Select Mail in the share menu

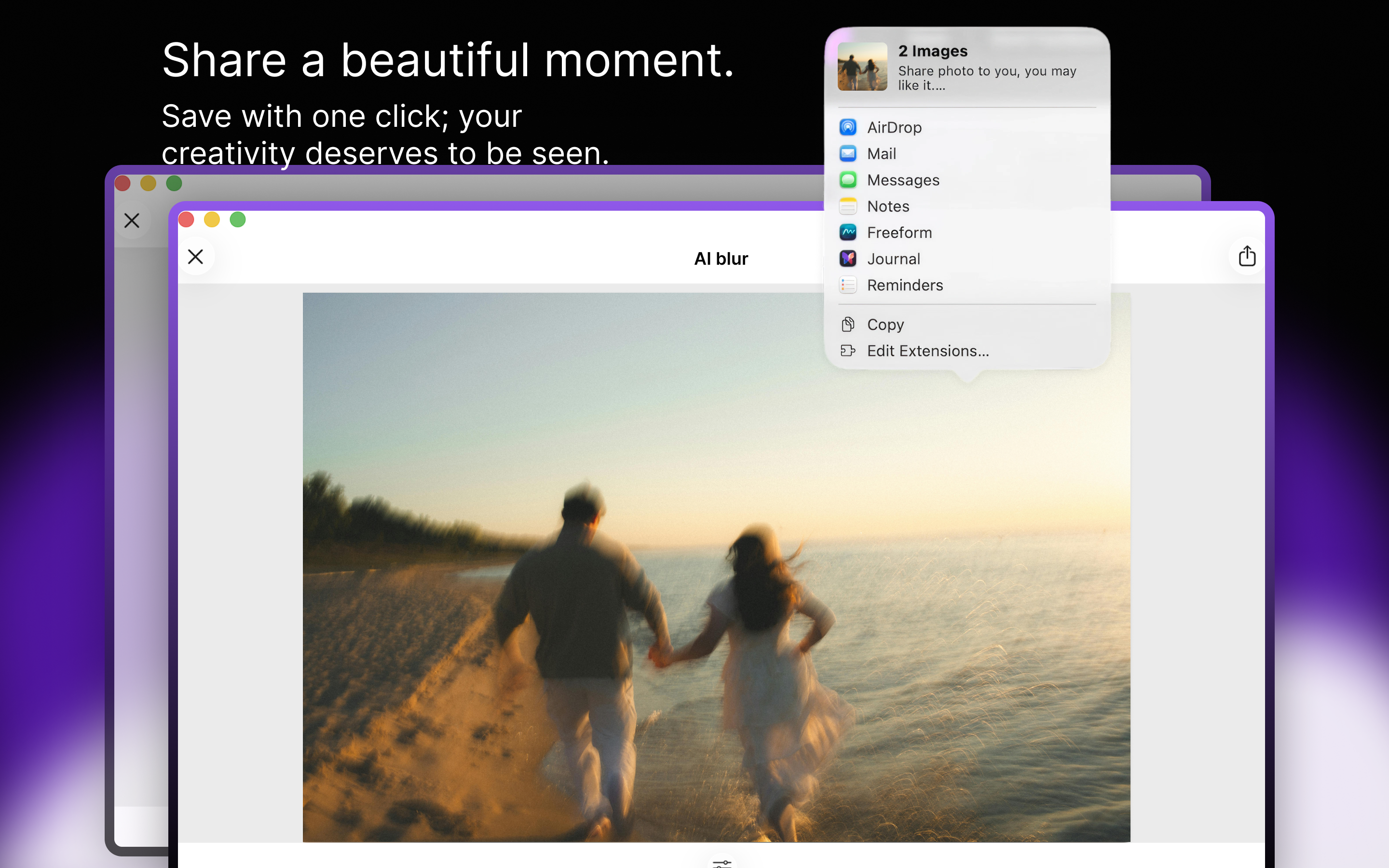[967, 154]
